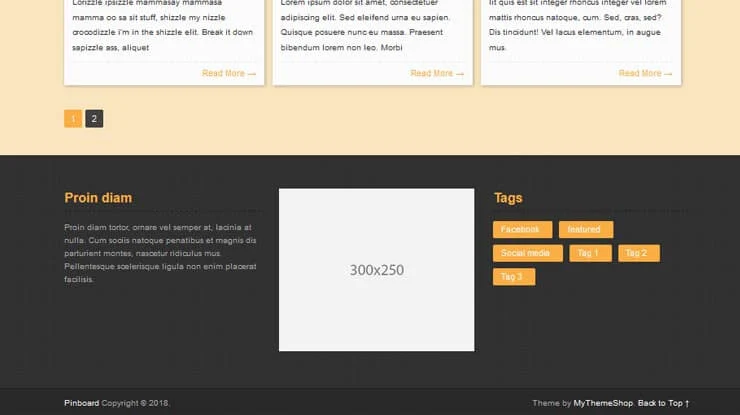This screenshot has width=740, height=415.
Task: Click Back to Top link
Action: coord(664,403)
